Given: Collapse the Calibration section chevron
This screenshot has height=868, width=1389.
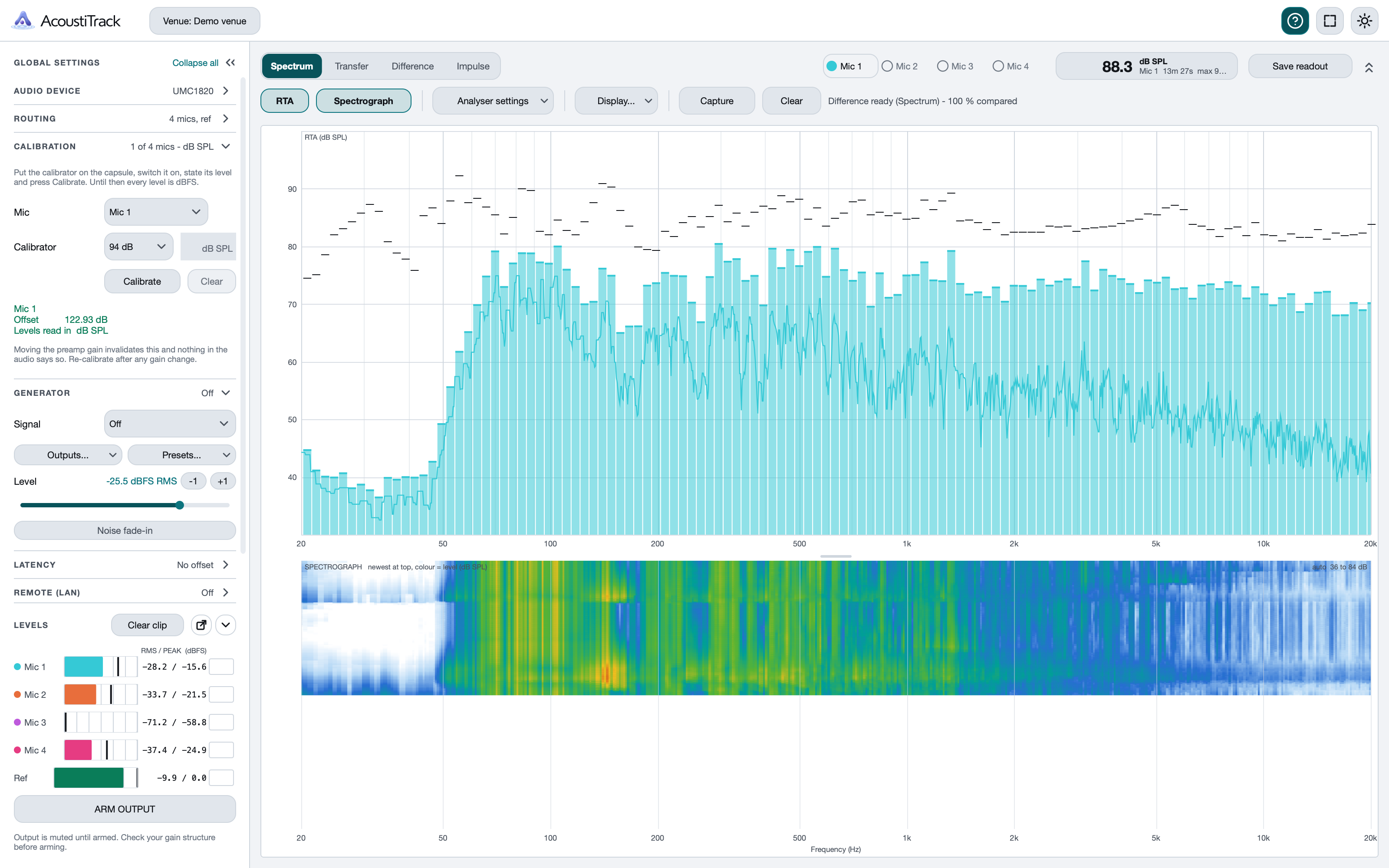Looking at the screenshot, I should point(226,146).
